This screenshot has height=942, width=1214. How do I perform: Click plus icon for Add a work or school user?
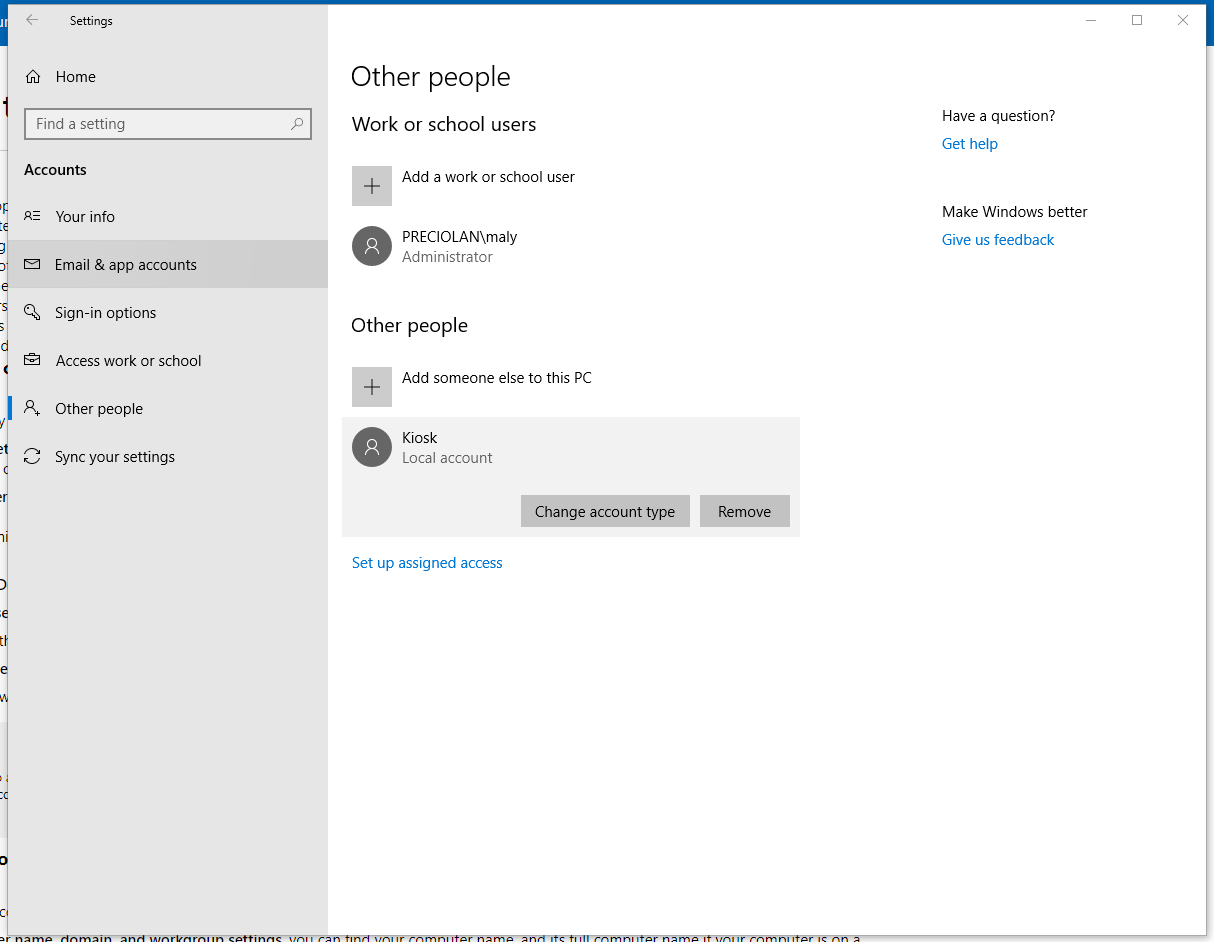(x=372, y=186)
